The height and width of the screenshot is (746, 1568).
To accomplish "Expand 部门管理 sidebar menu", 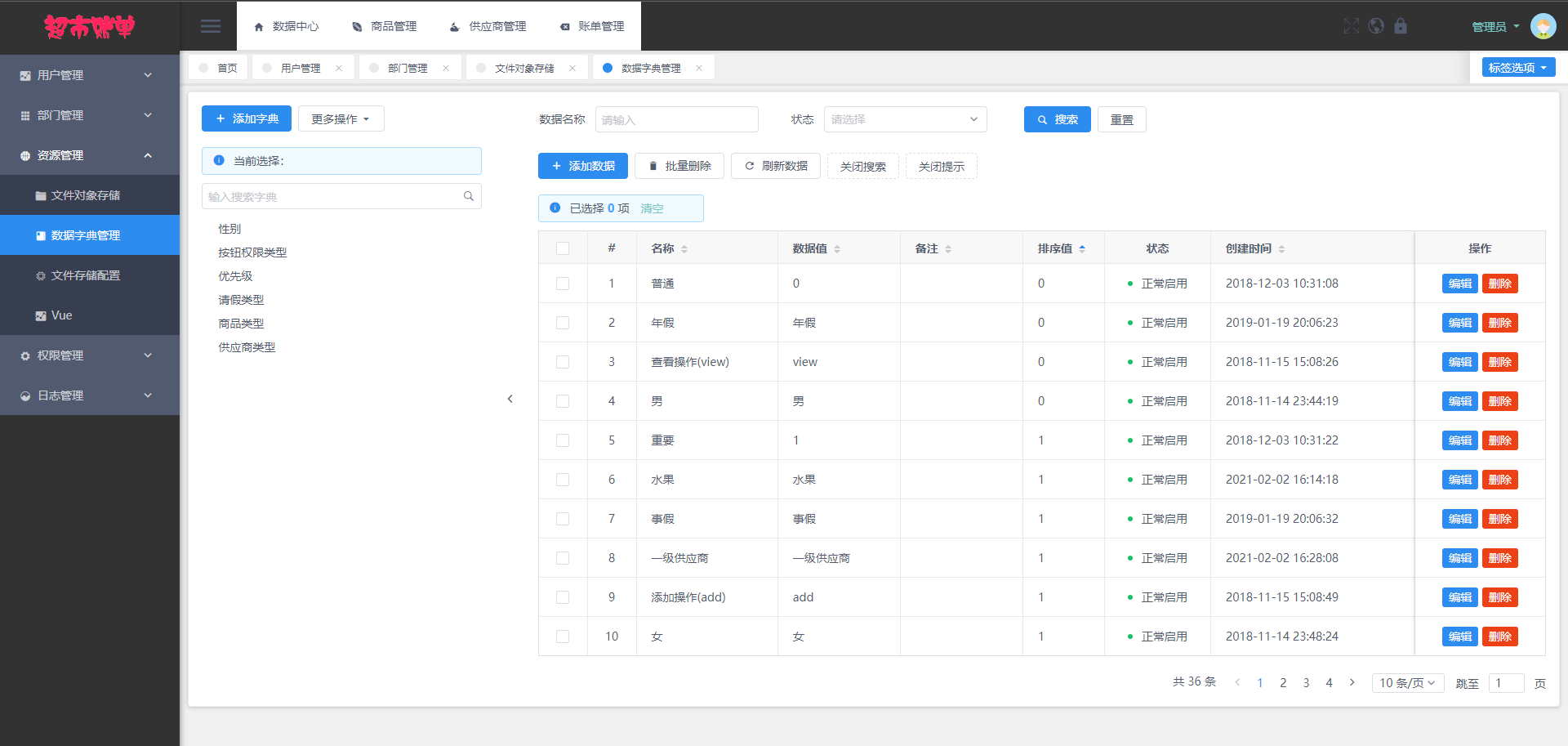I will click(x=90, y=115).
